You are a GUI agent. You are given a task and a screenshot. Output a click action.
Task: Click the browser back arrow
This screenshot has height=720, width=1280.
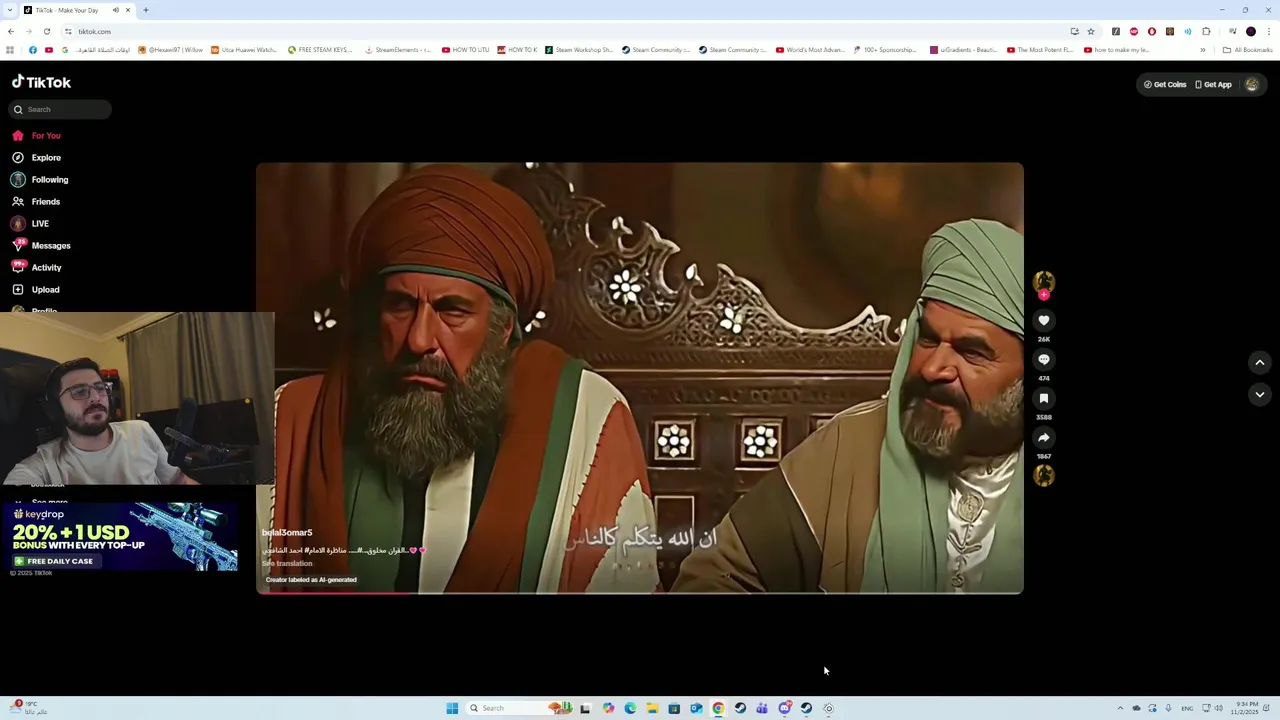[x=10, y=31]
